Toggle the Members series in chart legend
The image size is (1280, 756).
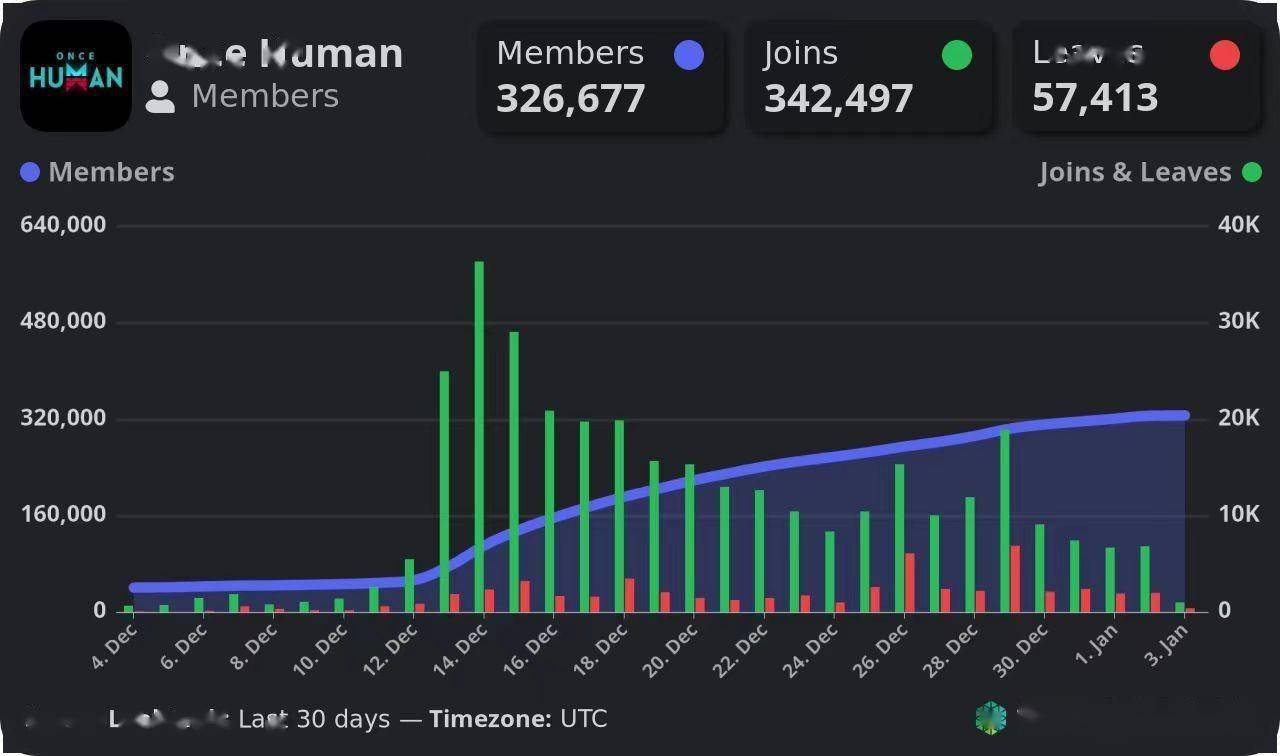[98, 172]
